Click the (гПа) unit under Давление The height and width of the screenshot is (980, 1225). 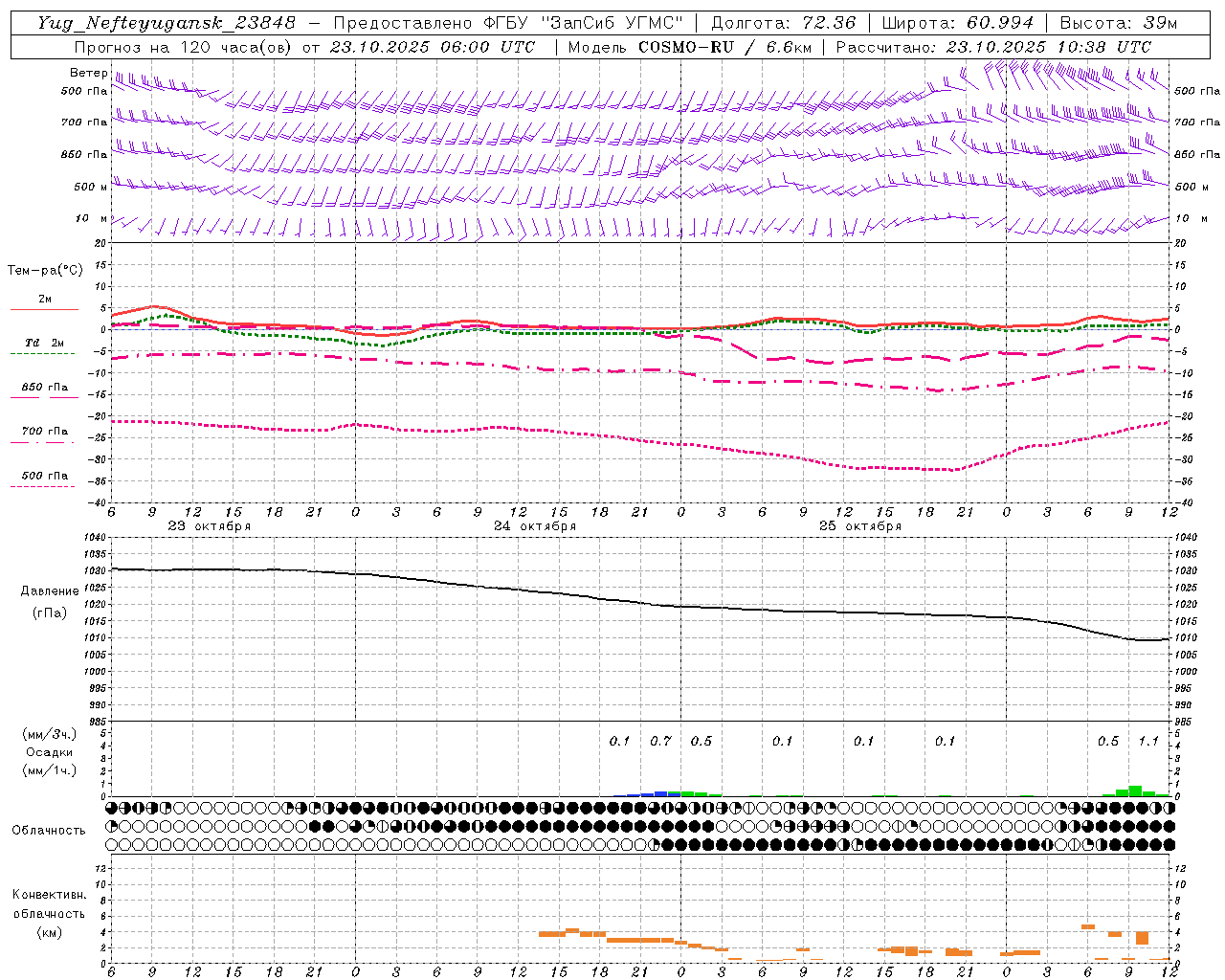[x=50, y=613]
